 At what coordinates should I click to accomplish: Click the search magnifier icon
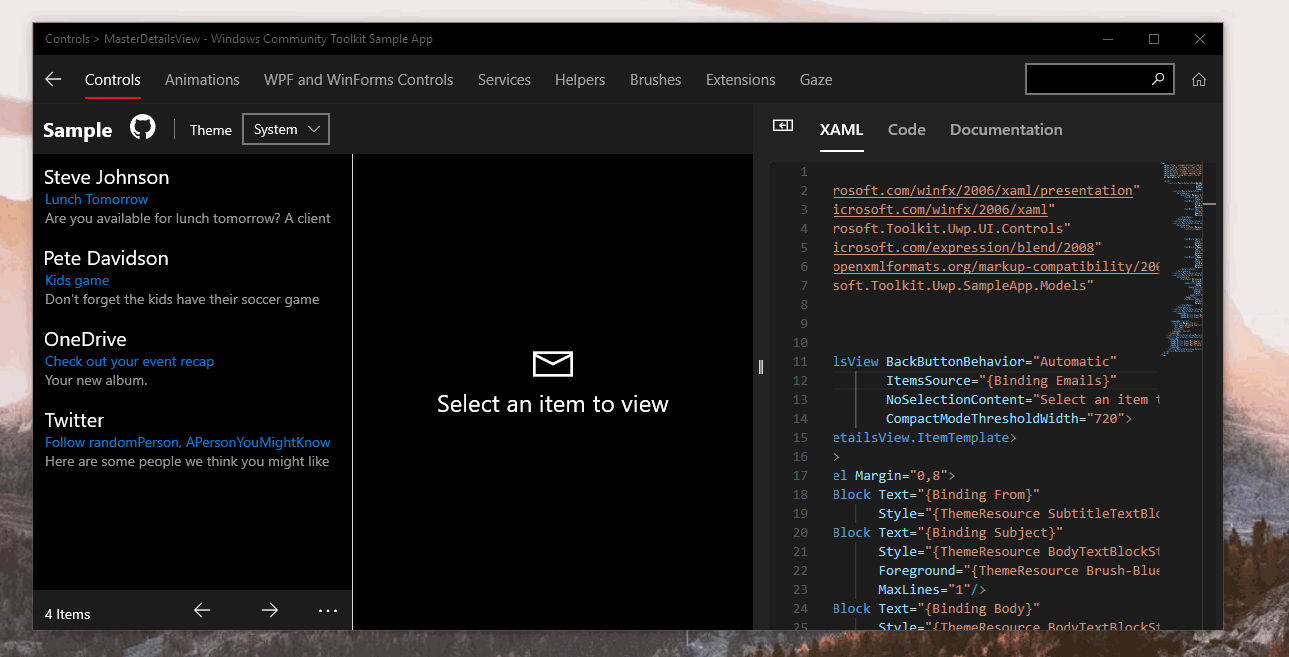(1158, 79)
